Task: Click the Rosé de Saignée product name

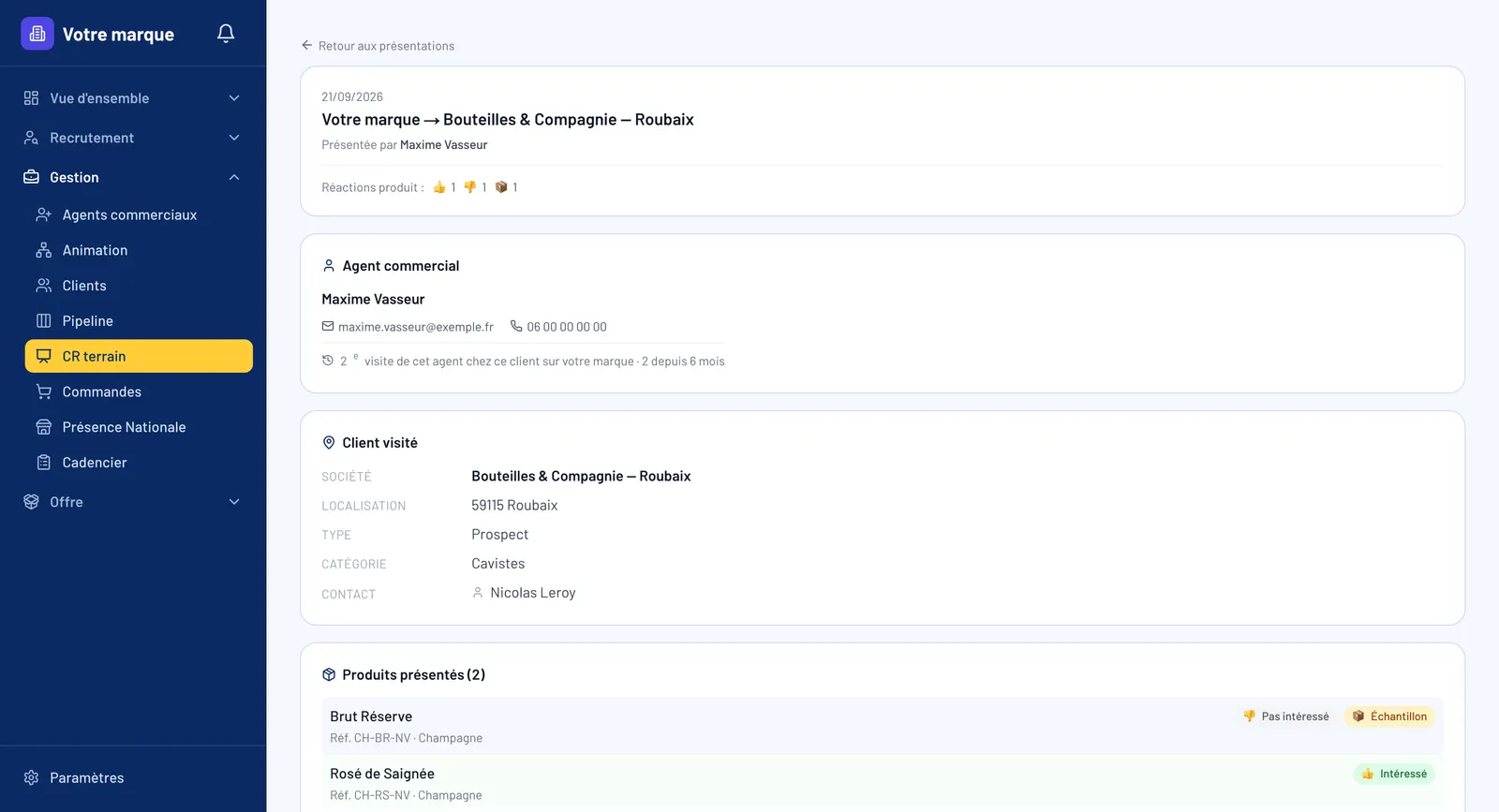Action: tap(382, 774)
